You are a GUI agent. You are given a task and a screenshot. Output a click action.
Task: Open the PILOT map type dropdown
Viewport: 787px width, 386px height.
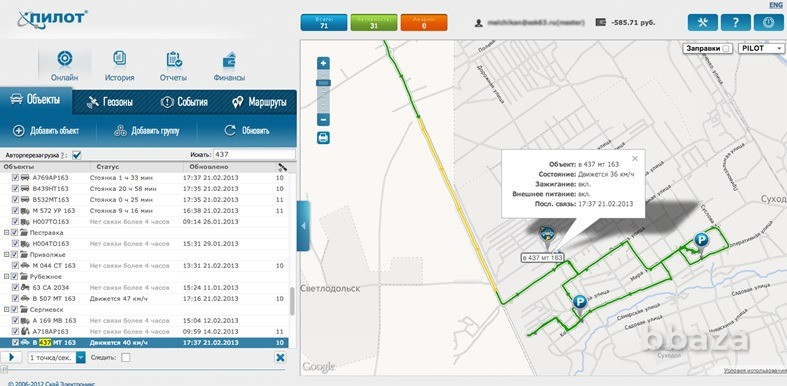(761, 49)
